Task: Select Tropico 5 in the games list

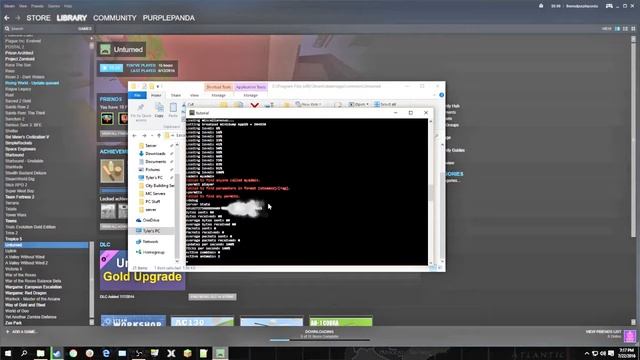Action: click(x=13, y=239)
